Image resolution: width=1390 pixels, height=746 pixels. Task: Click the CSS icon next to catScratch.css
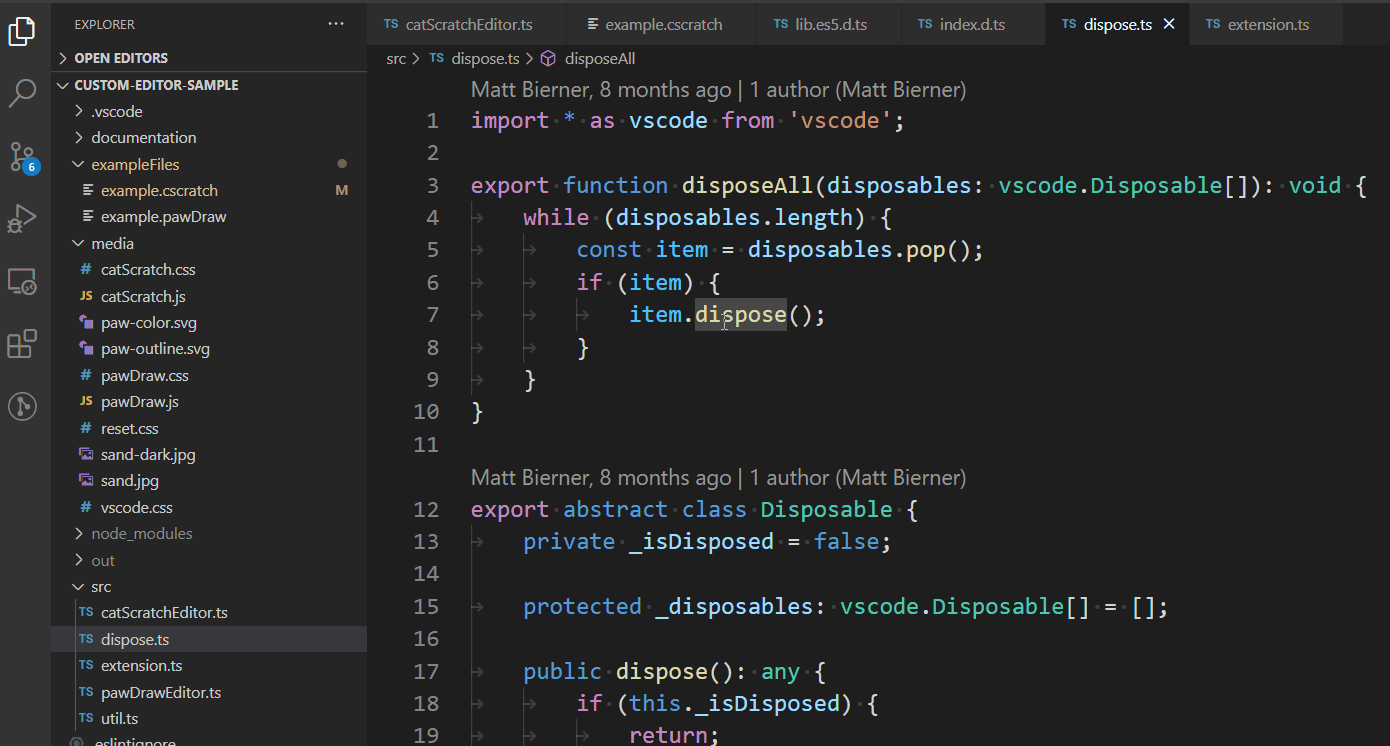pyautogui.click(x=86, y=270)
